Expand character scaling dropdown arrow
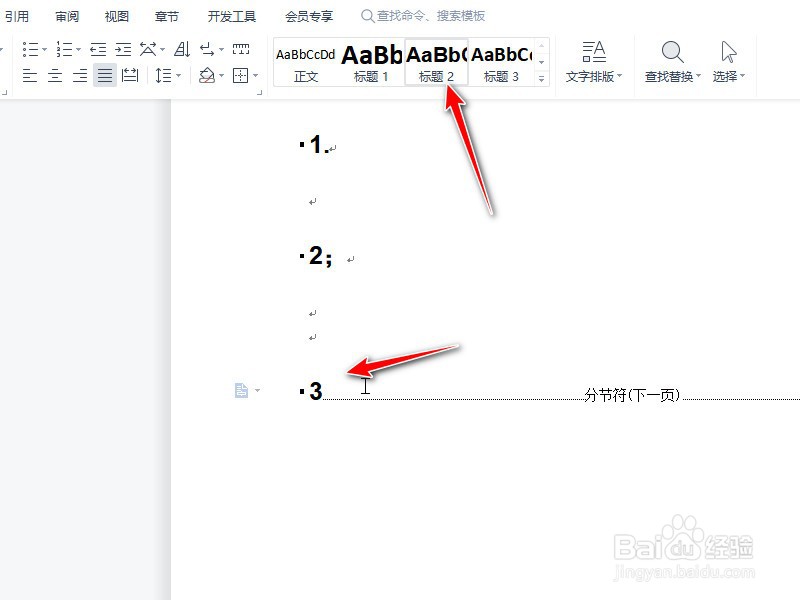This screenshot has width=800, height=600. [162, 49]
